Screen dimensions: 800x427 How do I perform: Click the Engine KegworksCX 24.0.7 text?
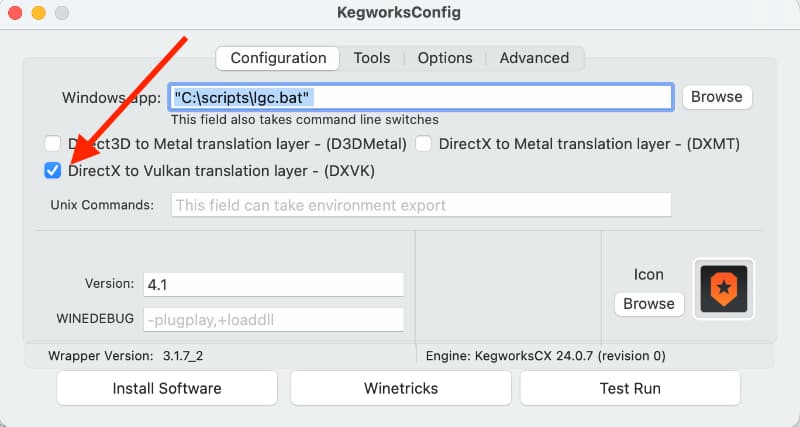[545, 356]
